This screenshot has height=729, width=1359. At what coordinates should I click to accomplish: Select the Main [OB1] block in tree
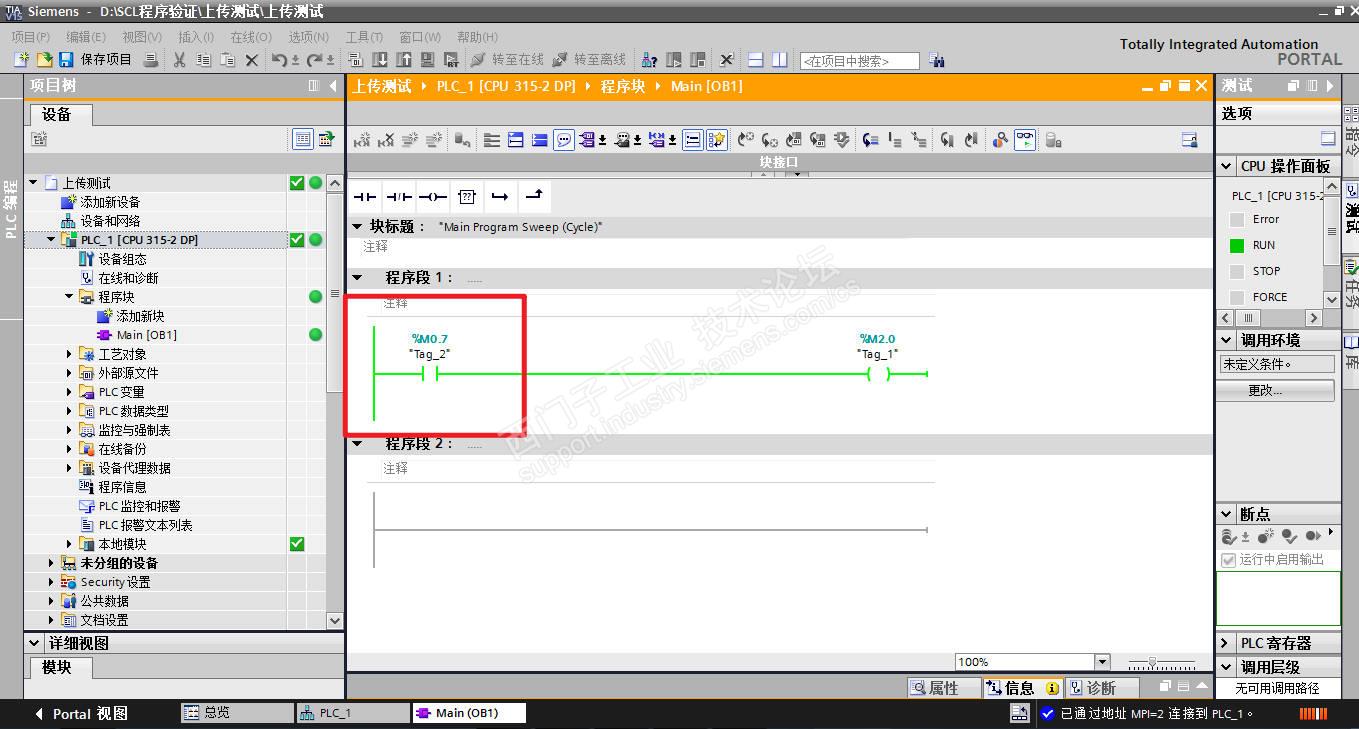pos(146,335)
